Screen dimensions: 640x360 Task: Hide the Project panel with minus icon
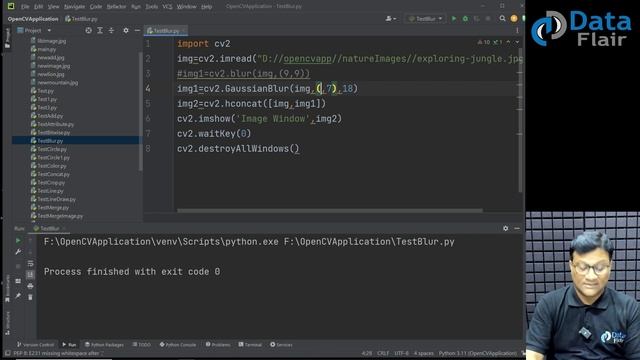pyautogui.click(x=137, y=31)
